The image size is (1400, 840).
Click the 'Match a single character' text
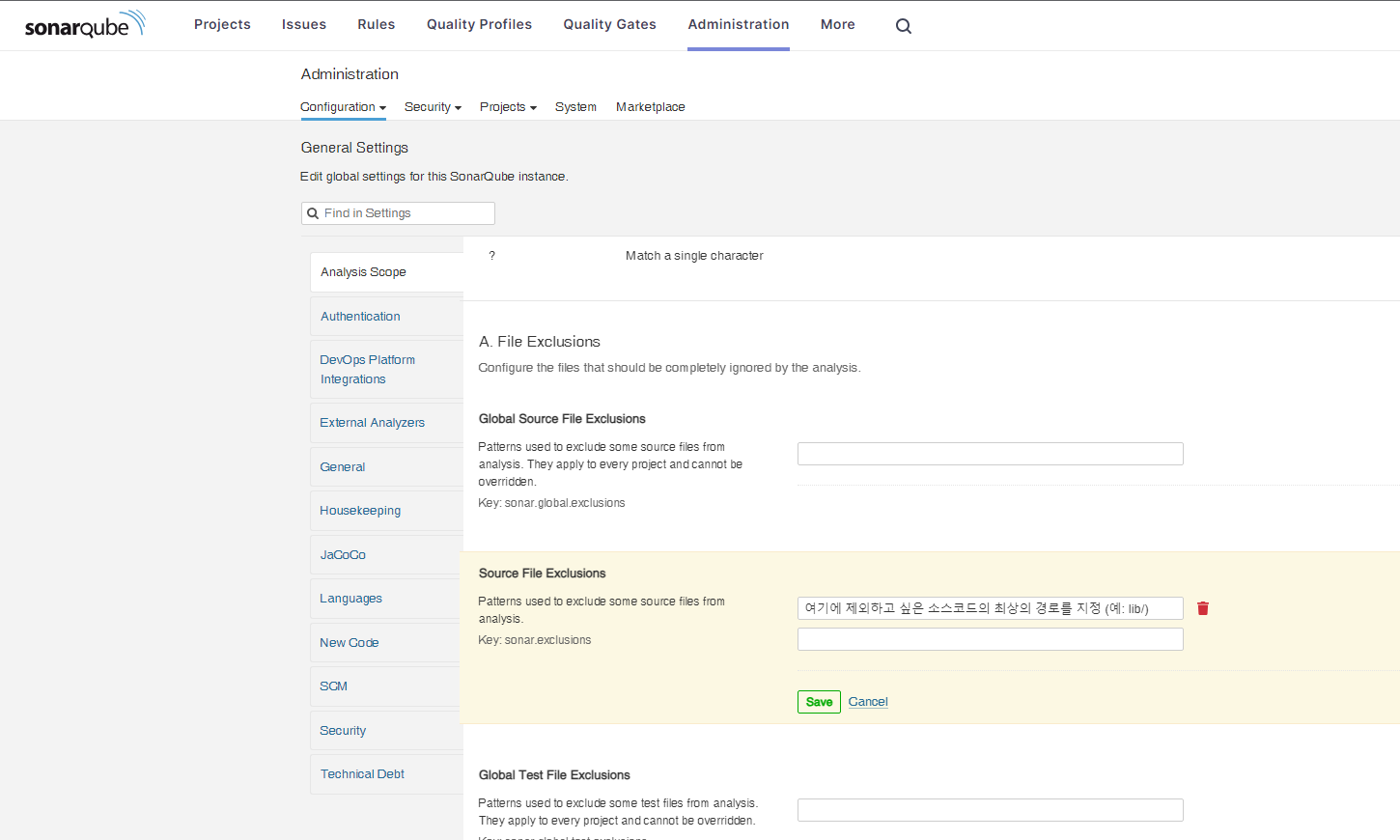(x=694, y=256)
